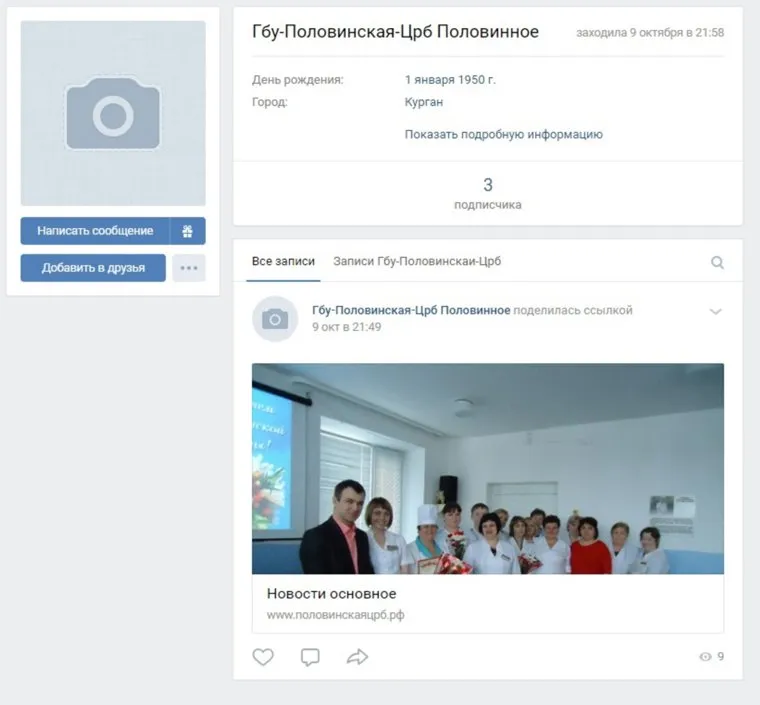This screenshot has height=705, width=760.
Task: Click the wall search magnifier icon
Action: point(717,262)
